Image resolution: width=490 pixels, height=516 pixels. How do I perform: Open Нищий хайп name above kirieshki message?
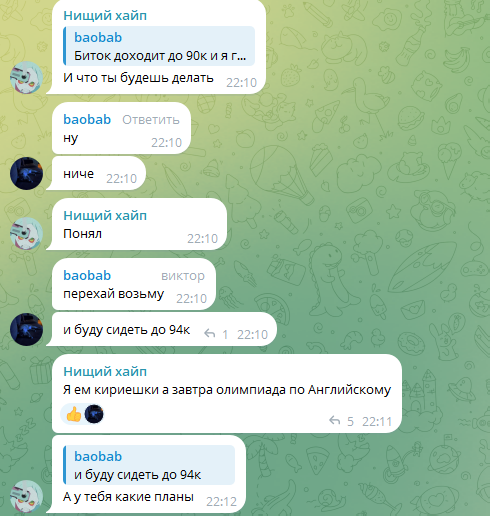(x=105, y=371)
